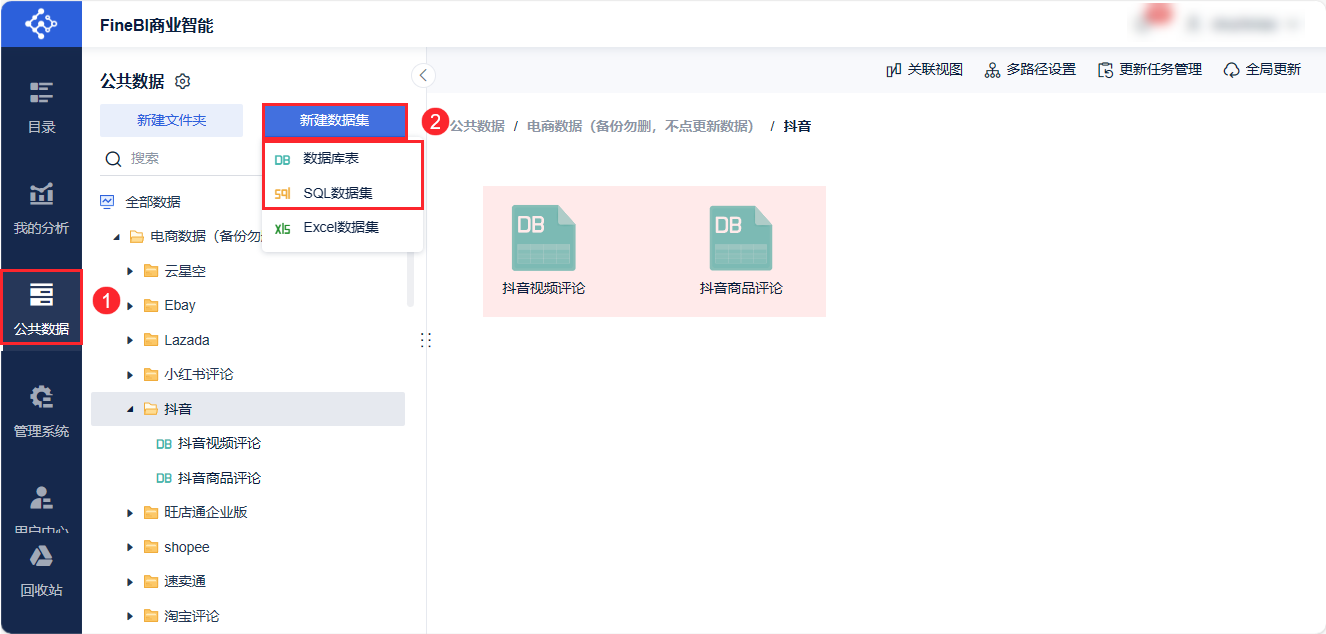The height and width of the screenshot is (634, 1326).
Task: Open 更新任务管理 from the toolbar
Action: [x=1149, y=69]
